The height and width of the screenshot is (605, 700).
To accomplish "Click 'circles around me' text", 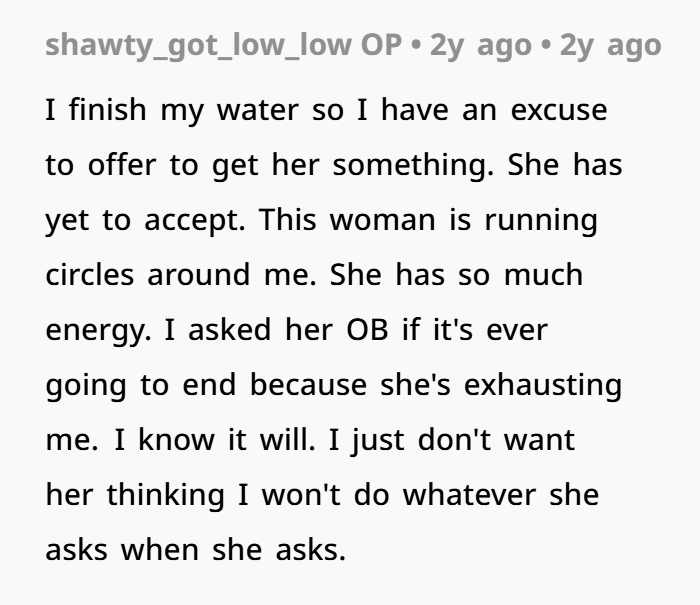I will coord(181,275).
